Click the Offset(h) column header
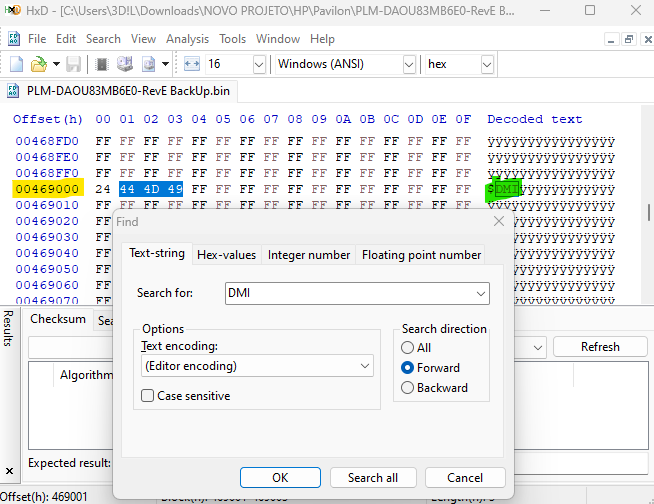 pos(48,119)
